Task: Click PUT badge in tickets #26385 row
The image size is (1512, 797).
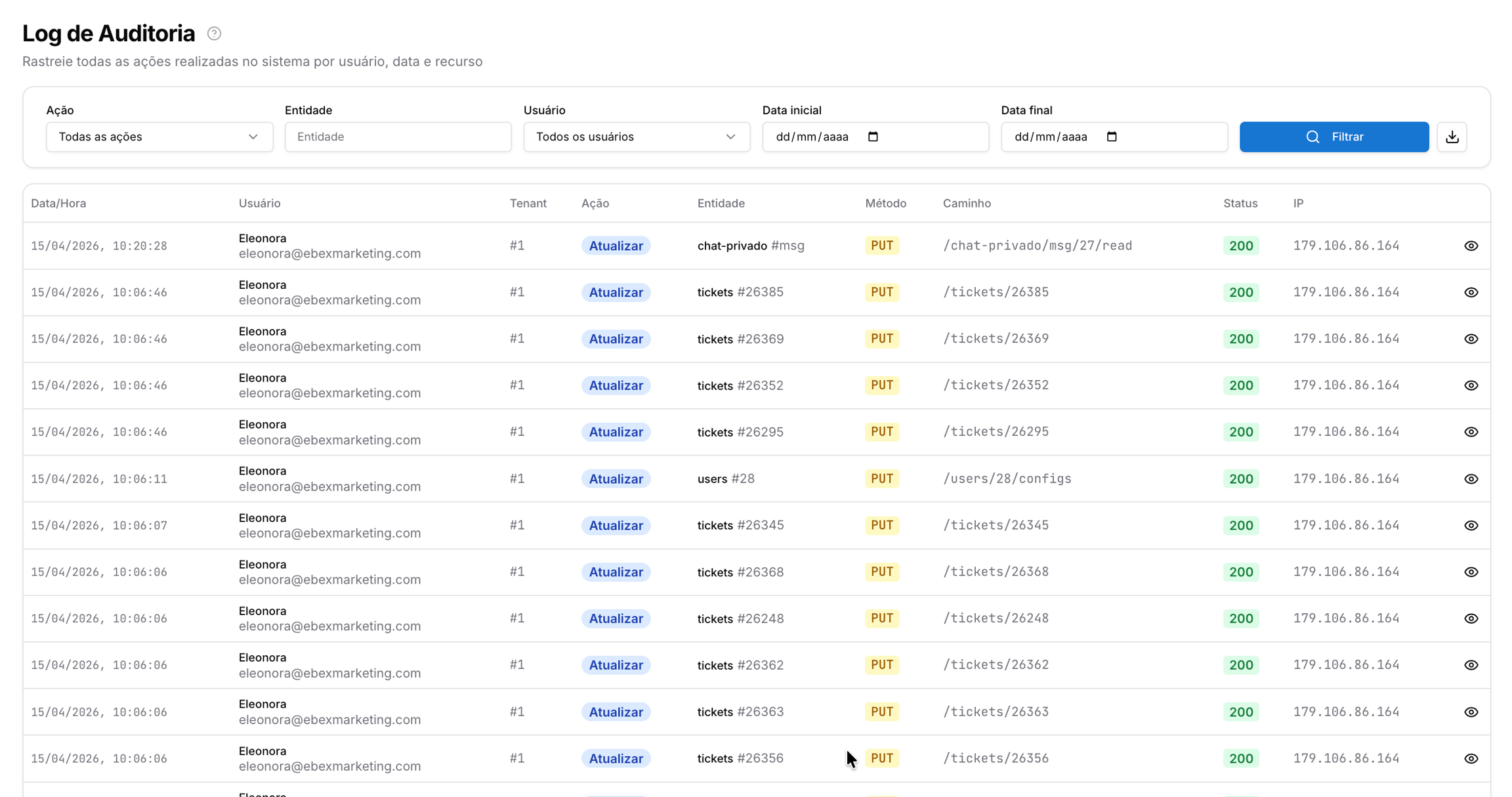Action: [881, 292]
